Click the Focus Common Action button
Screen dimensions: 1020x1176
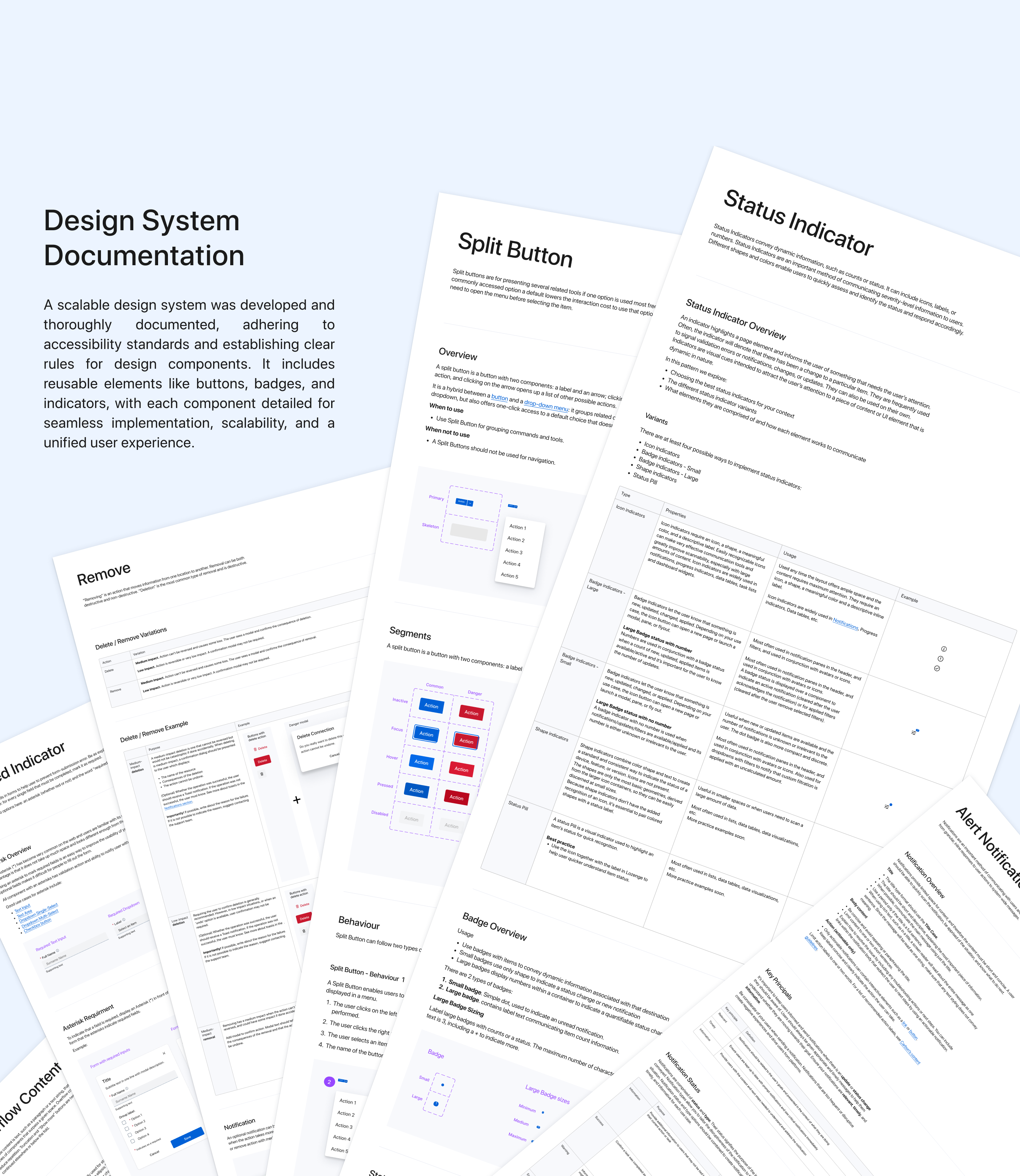[426, 734]
